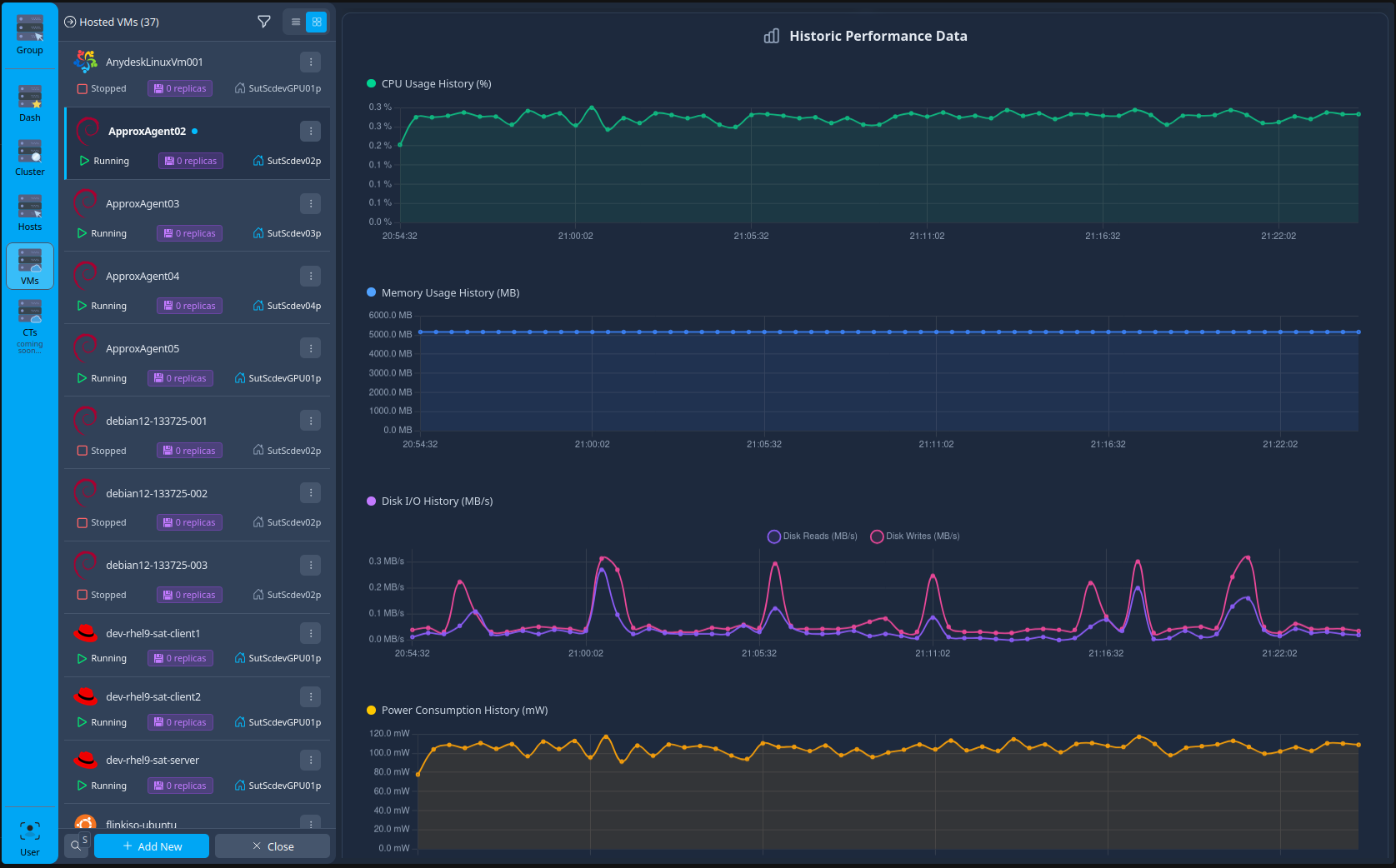The width and height of the screenshot is (1396, 868).
Task: Open the Group view in the sidebar
Action: [29, 31]
